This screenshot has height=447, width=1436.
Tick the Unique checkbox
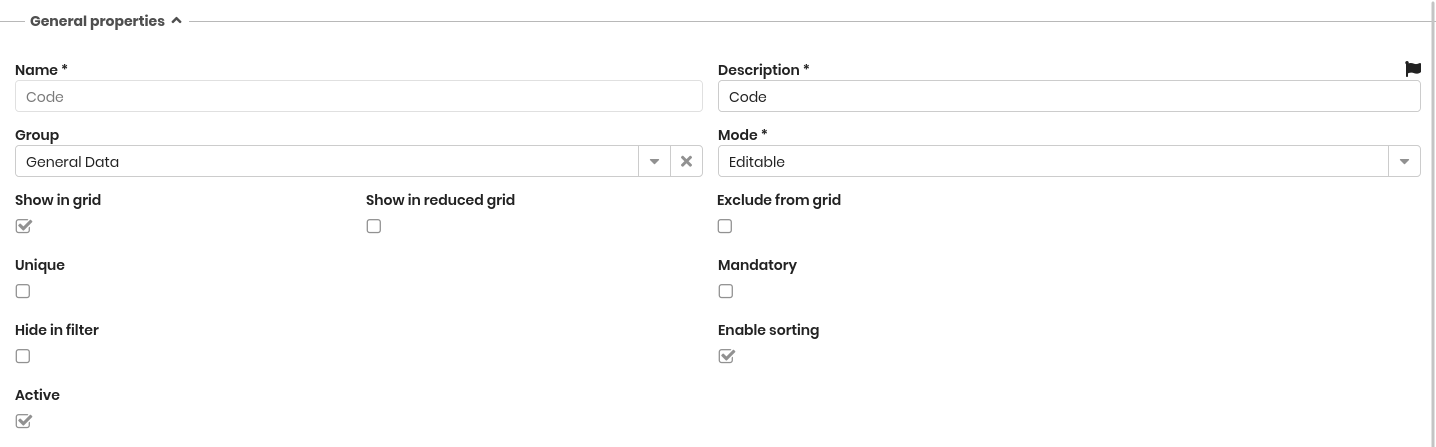(x=23, y=291)
